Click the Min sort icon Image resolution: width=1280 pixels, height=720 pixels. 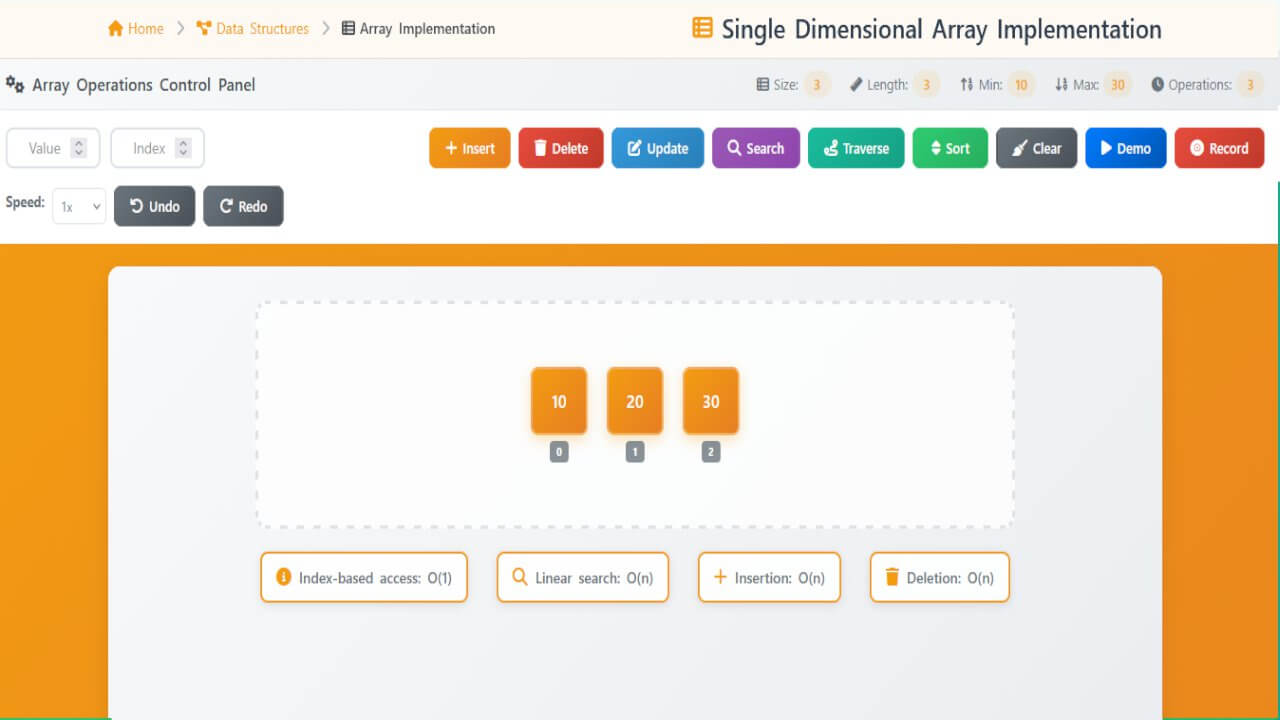click(966, 85)
